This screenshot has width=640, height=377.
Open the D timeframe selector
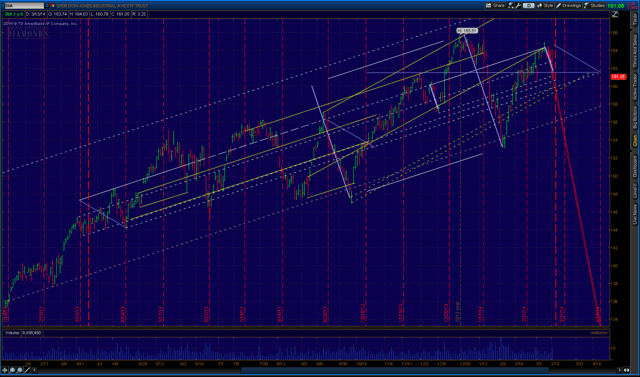(529, 5)
